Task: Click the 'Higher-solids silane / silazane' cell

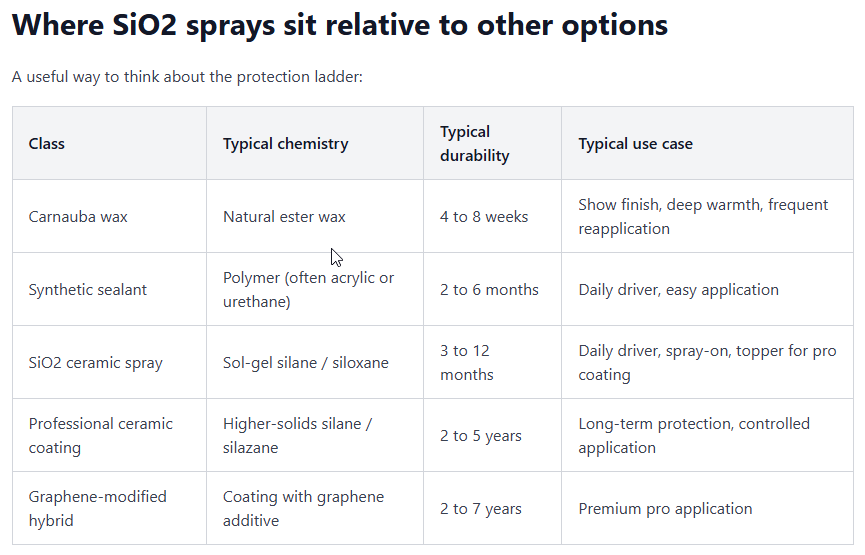Action: (x=315, y=435)
